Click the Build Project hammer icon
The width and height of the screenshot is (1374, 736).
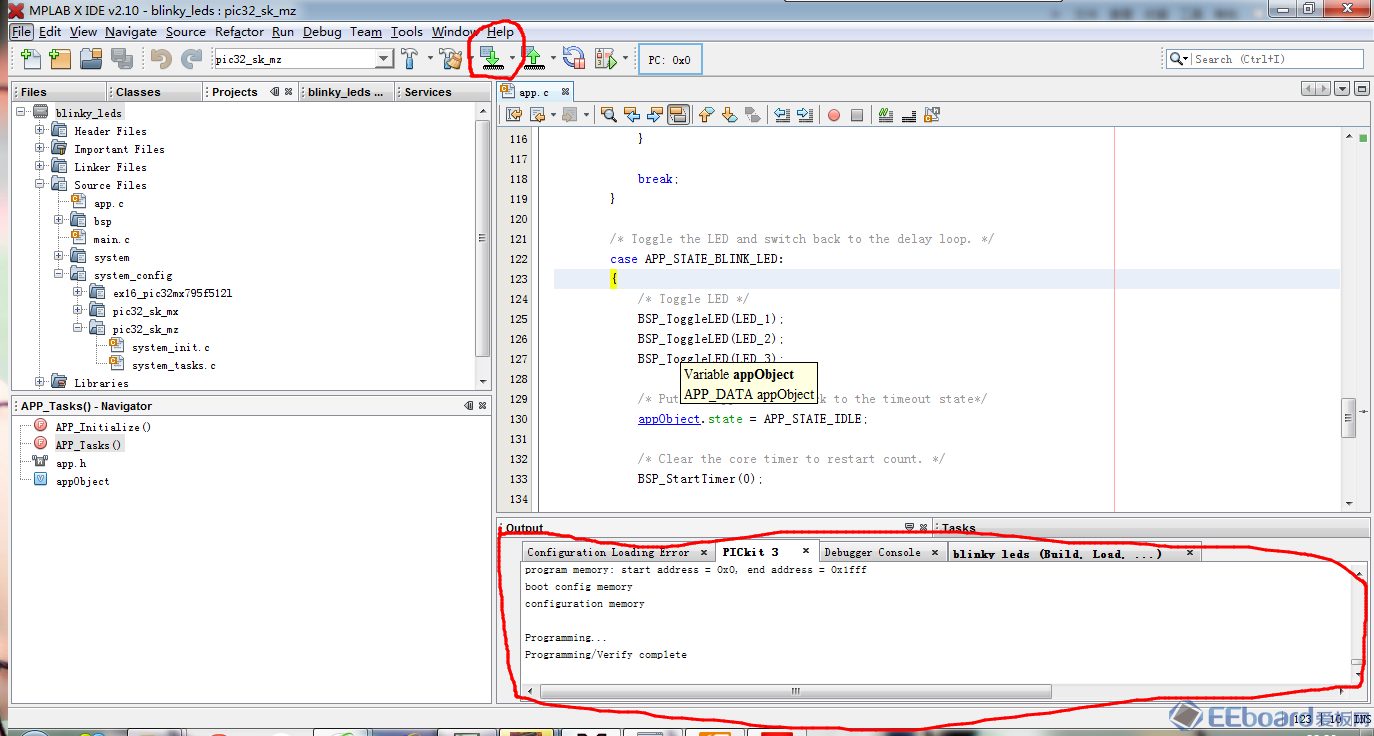tap(410, 59)
